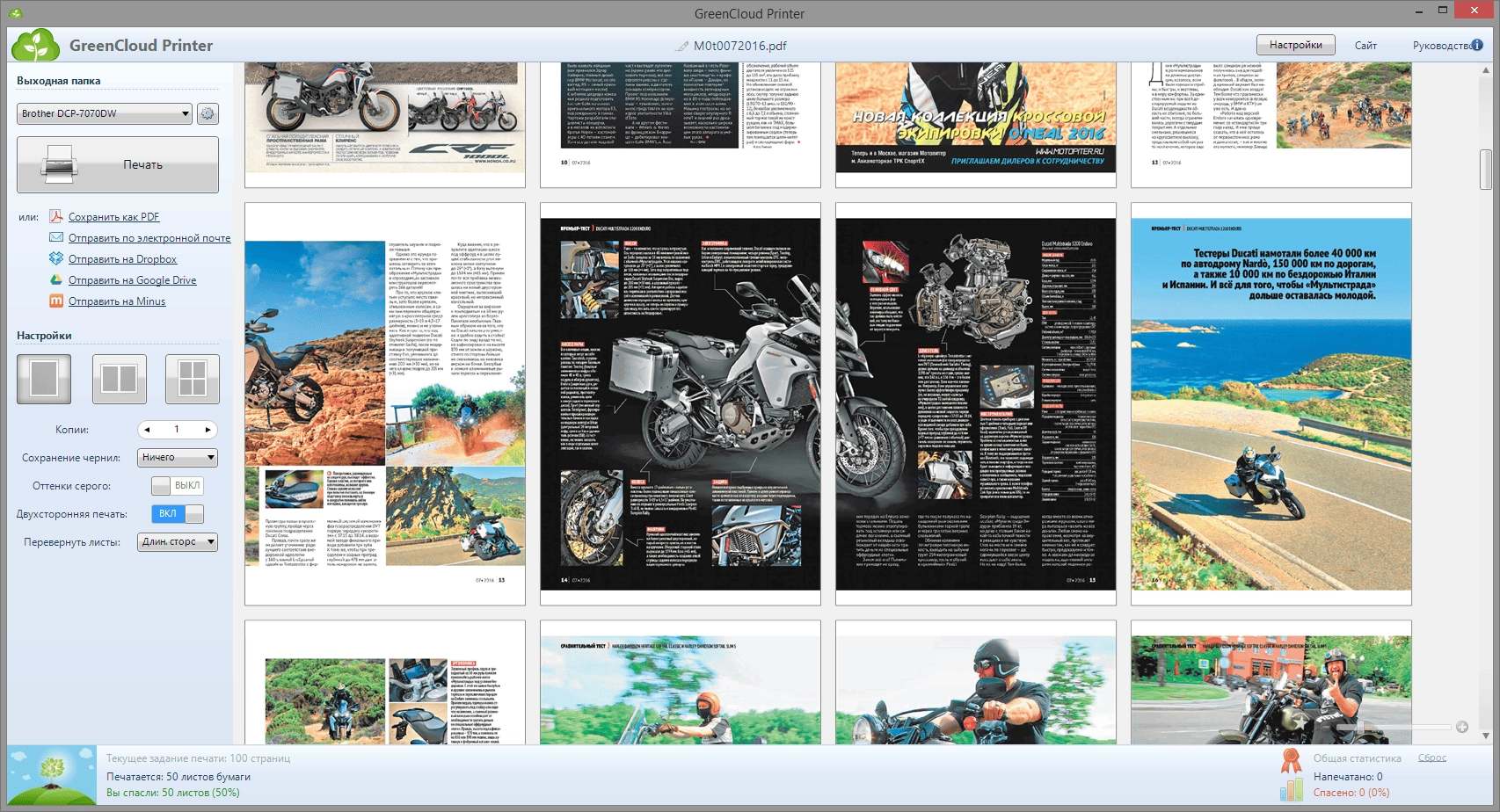Open the Настройки button in header

(1296, 45)
